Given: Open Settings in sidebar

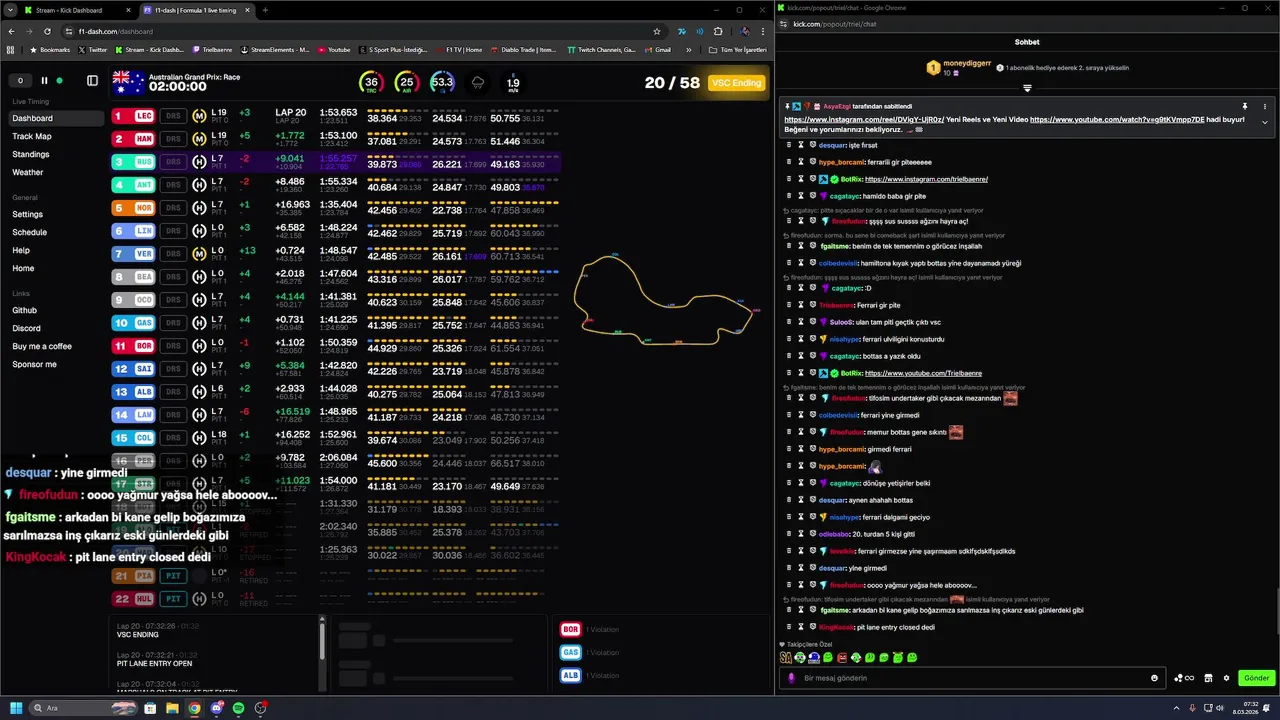Looking at the screenshot, I should tap(28, 214).
